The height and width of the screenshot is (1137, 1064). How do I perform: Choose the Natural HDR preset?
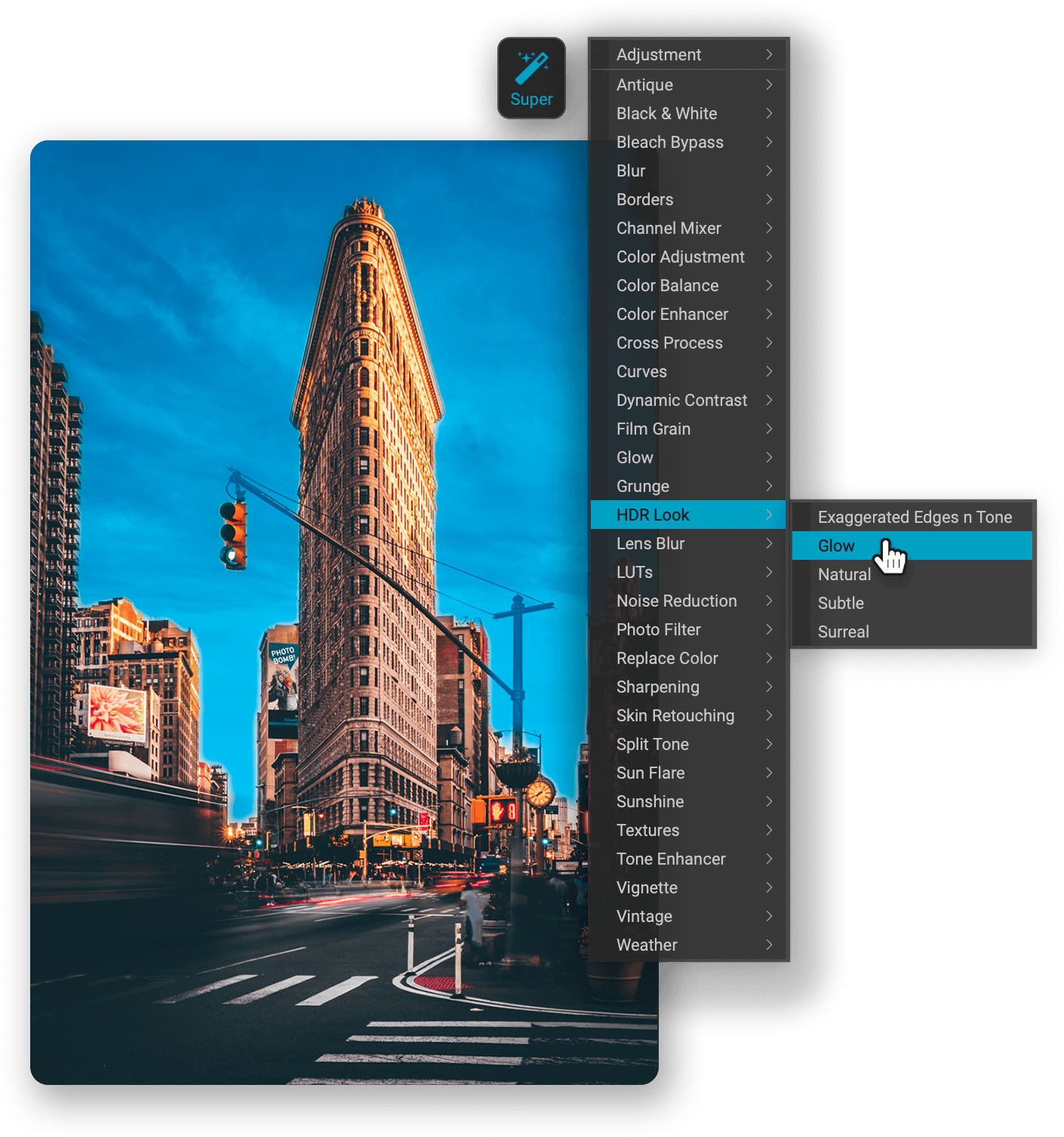click(844, 574)
